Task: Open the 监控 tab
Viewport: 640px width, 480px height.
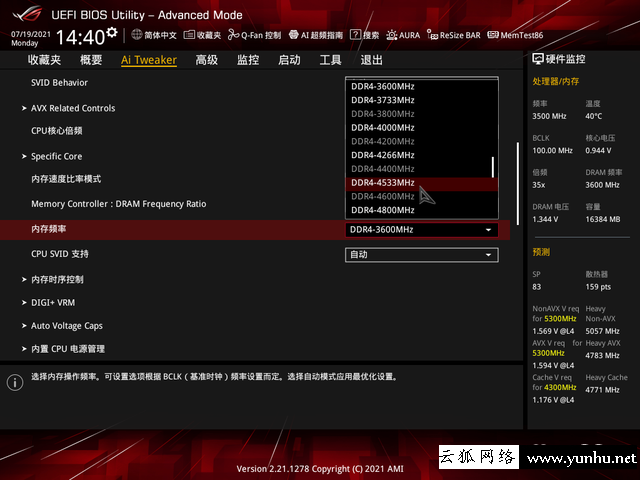Action: pos(248,60)
